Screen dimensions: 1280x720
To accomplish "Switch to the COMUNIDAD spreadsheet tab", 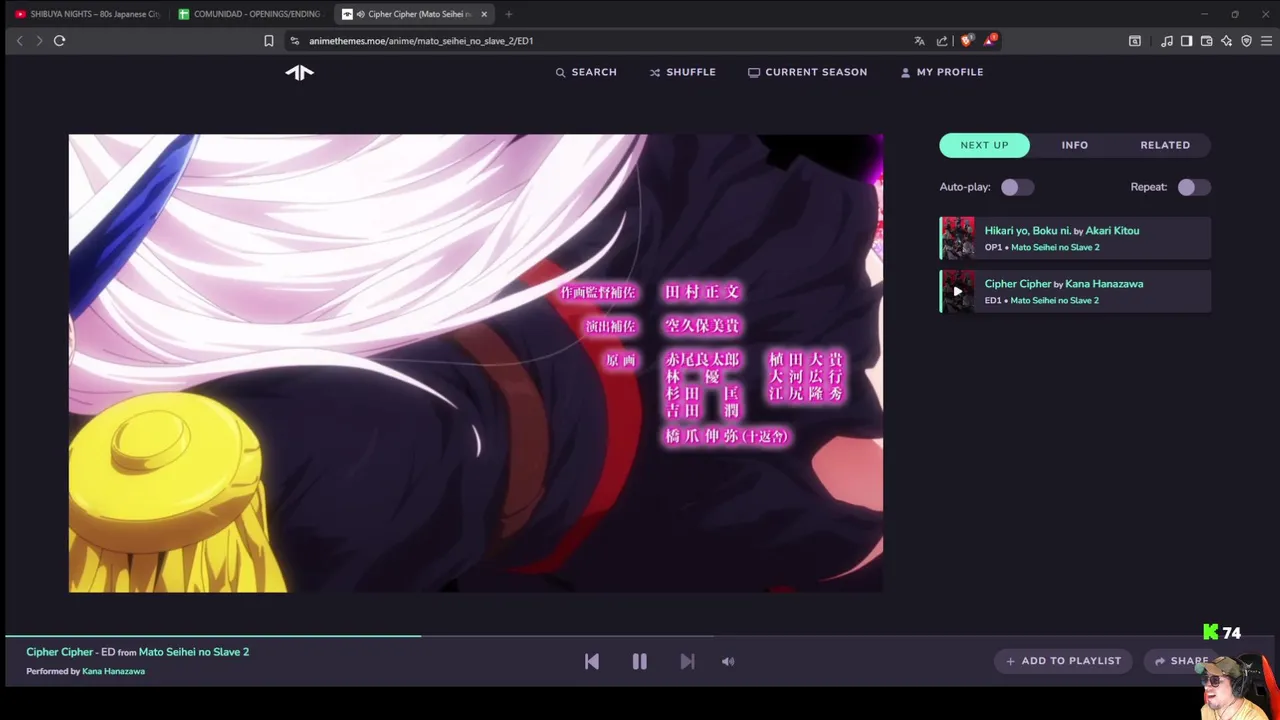I will click(250, 14).
